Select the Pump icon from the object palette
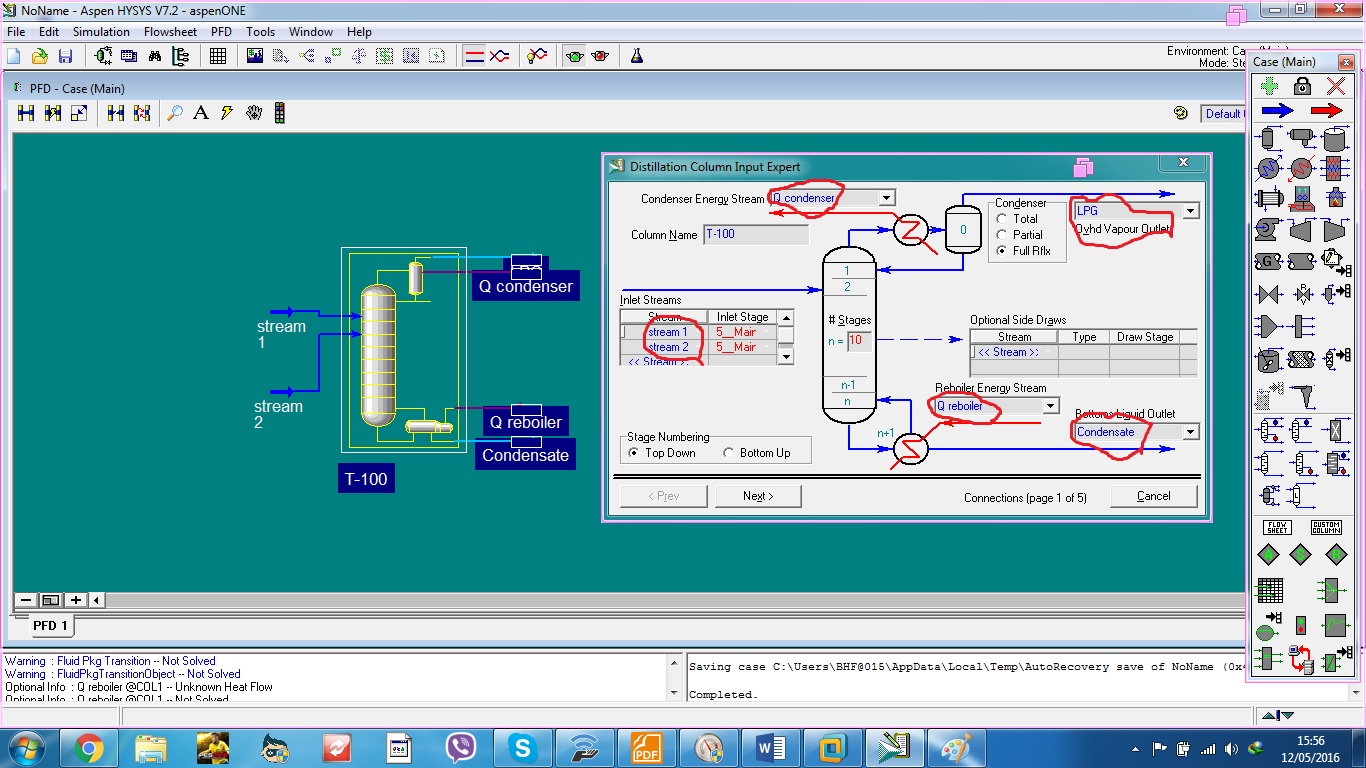Viewport: 1366px width, 768px height. point(1266,230)
